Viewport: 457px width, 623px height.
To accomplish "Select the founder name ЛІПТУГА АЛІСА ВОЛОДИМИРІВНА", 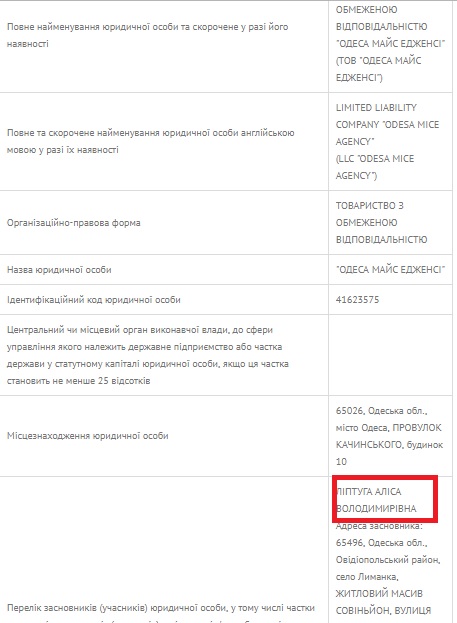I will 376,500.
